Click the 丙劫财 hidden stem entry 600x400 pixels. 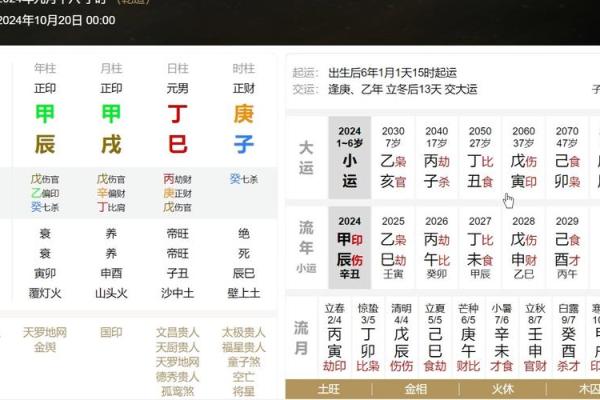[177, 179]
